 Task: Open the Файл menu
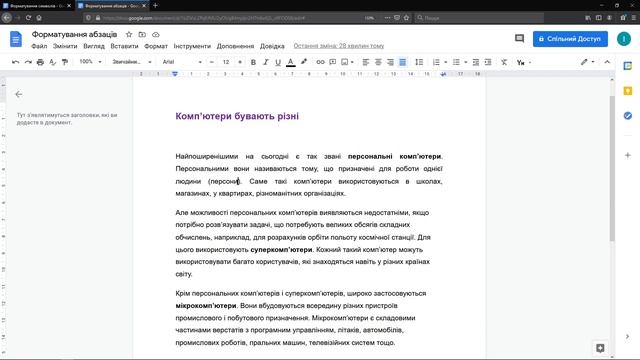[39, 46]
